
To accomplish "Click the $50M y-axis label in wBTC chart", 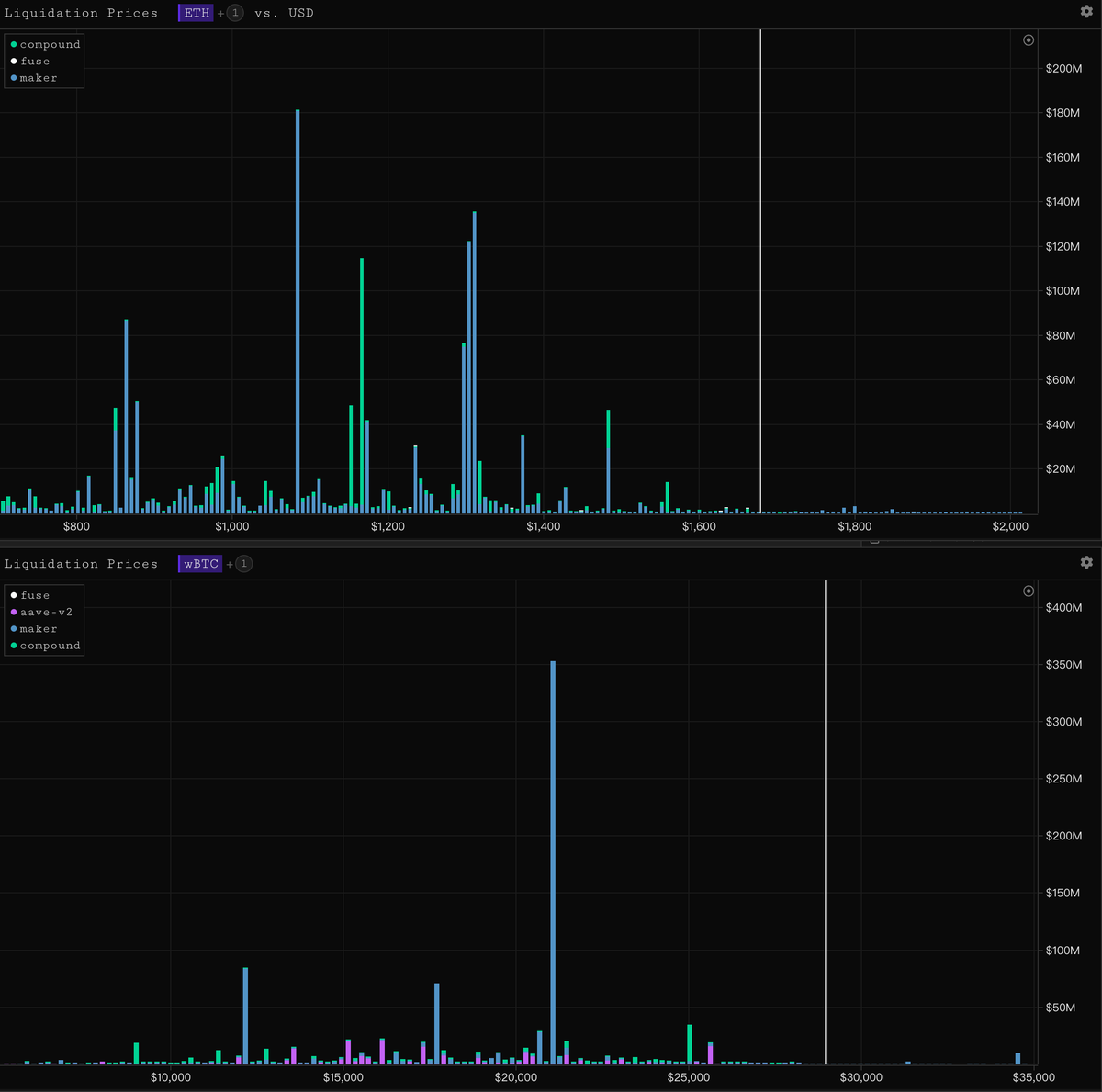I will tap(1061, 1008).
